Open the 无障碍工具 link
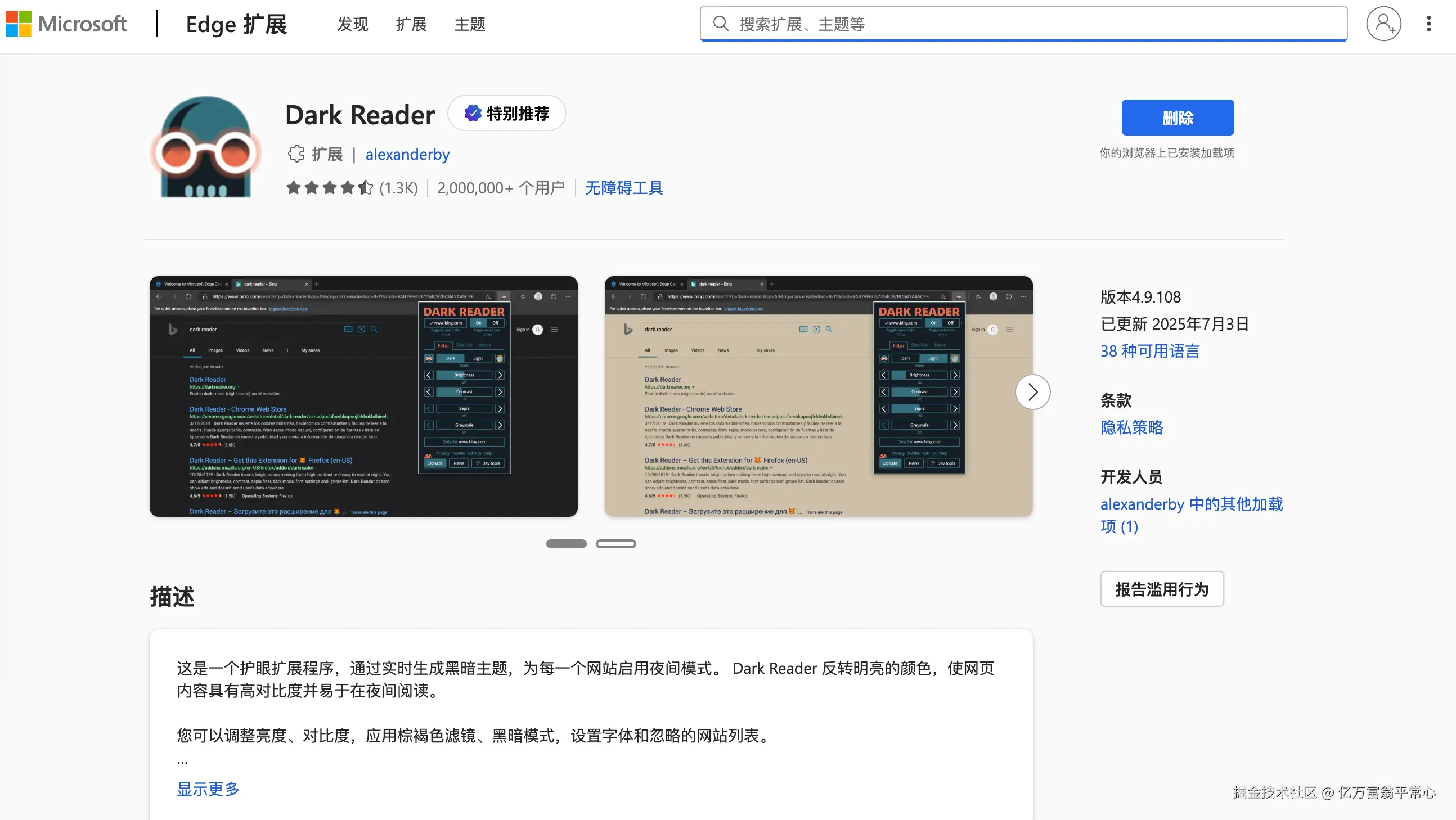1456x820 pixels. point(624,188)
